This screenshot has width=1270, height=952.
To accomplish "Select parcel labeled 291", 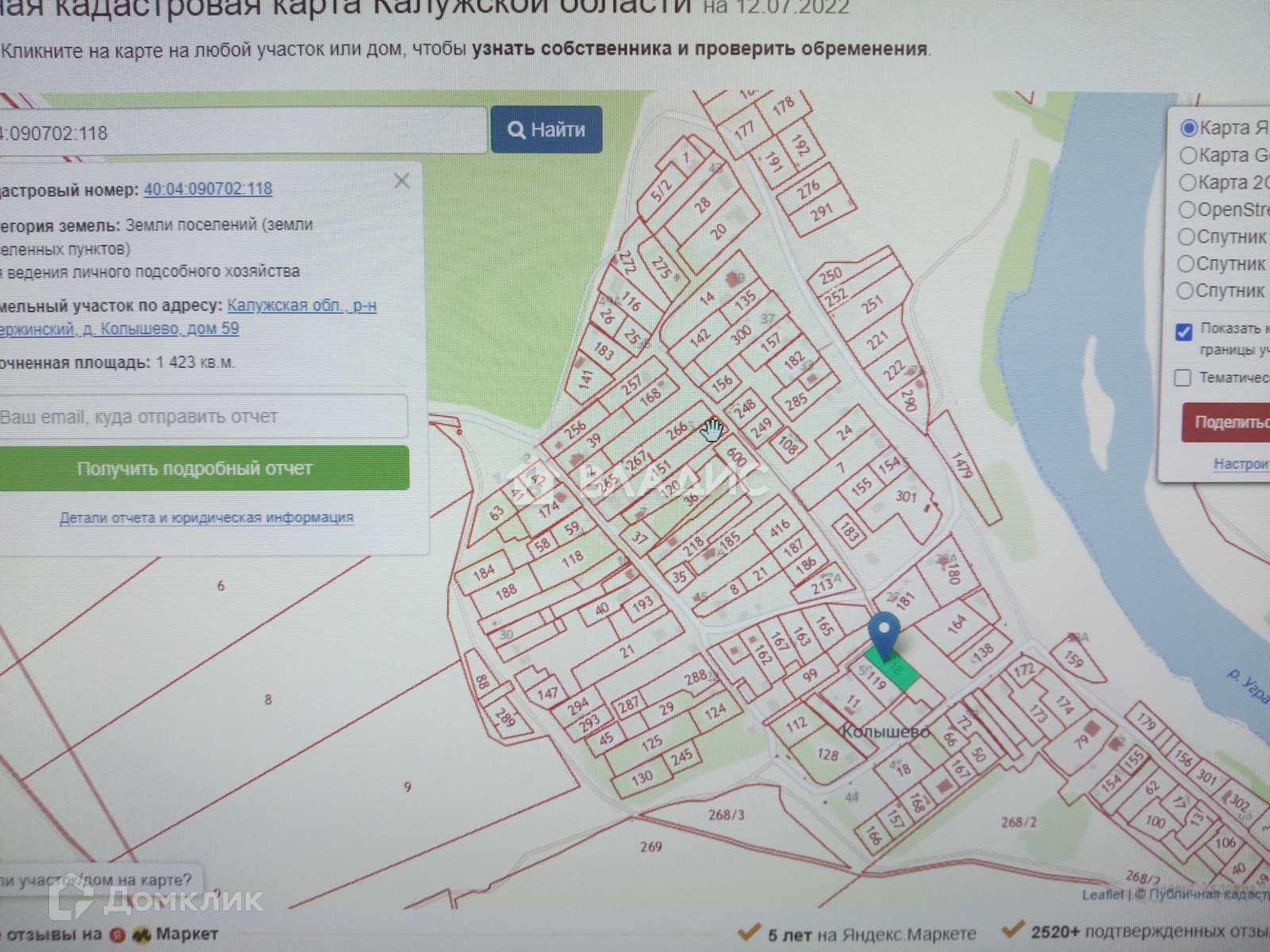I will [821, 211].
